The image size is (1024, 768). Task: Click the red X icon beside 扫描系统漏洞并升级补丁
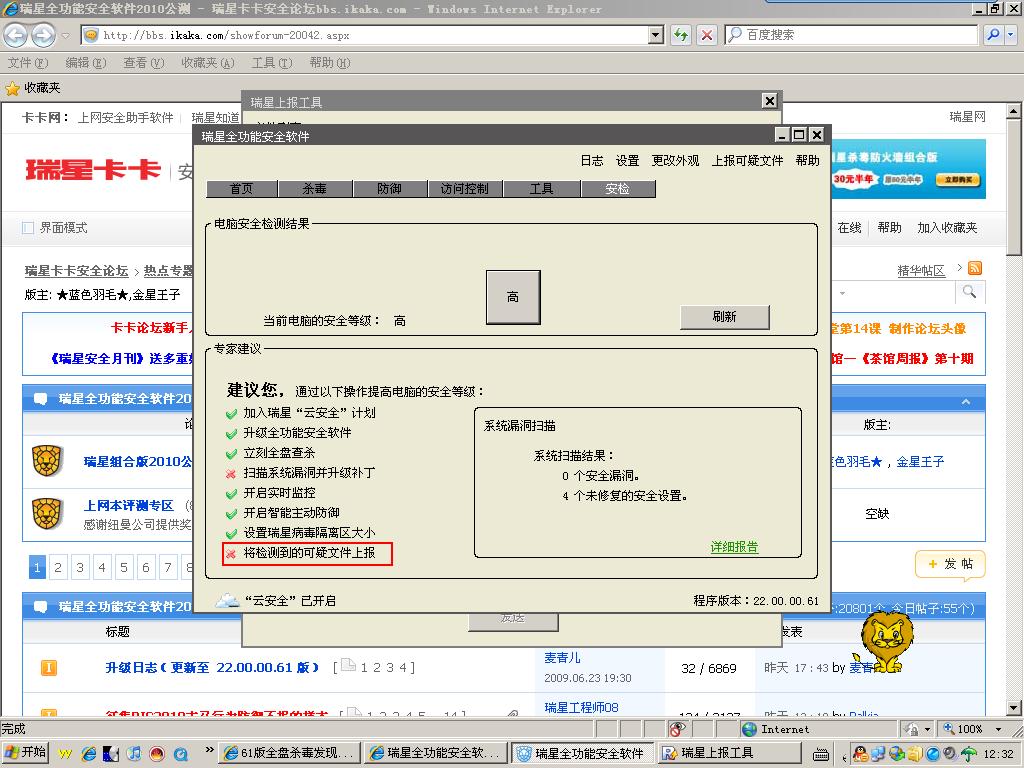point(231,473)
